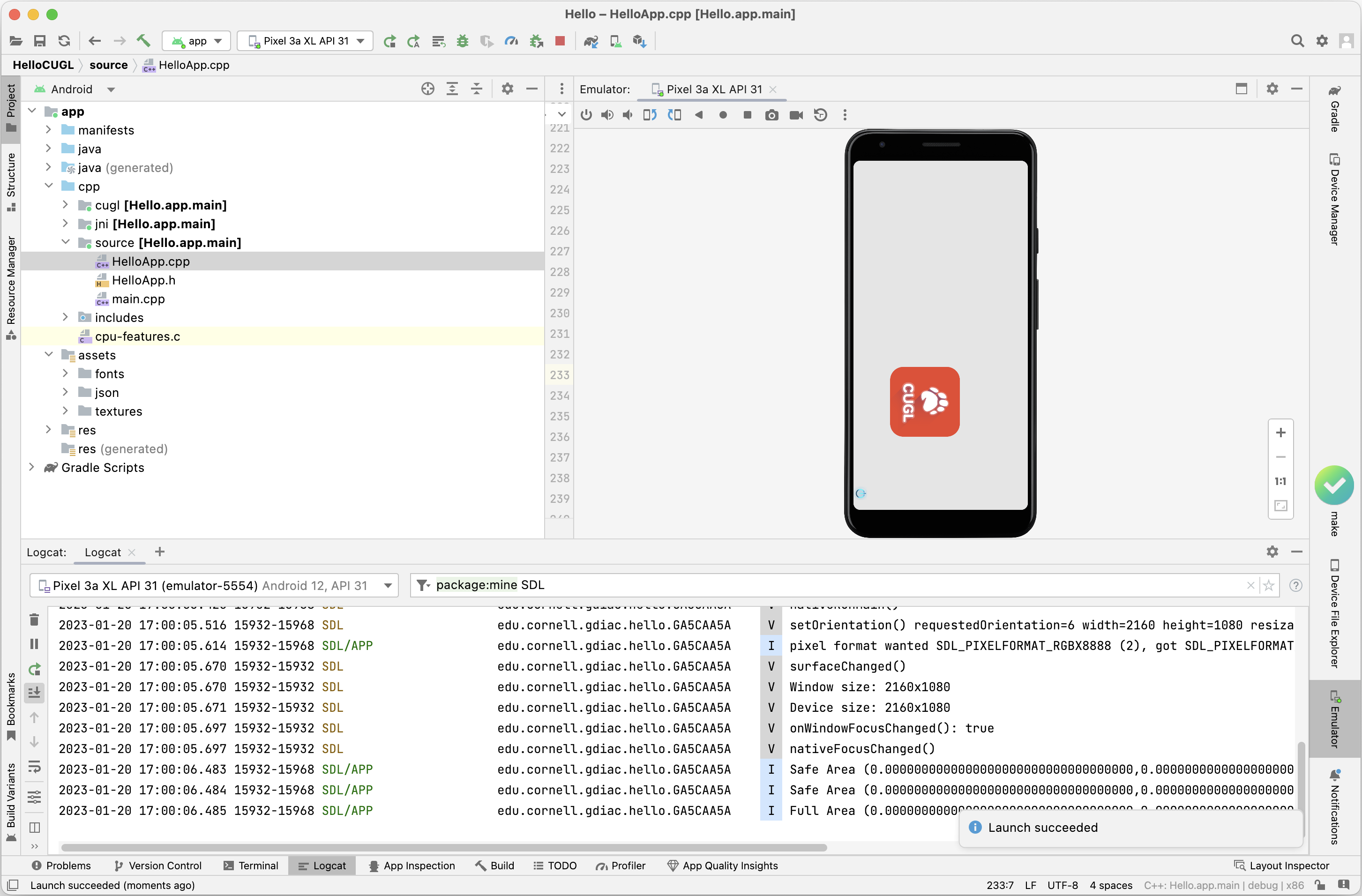Toggle logcat soft-wrap icon
The image size is (1362, 896).
coord(34,767)
